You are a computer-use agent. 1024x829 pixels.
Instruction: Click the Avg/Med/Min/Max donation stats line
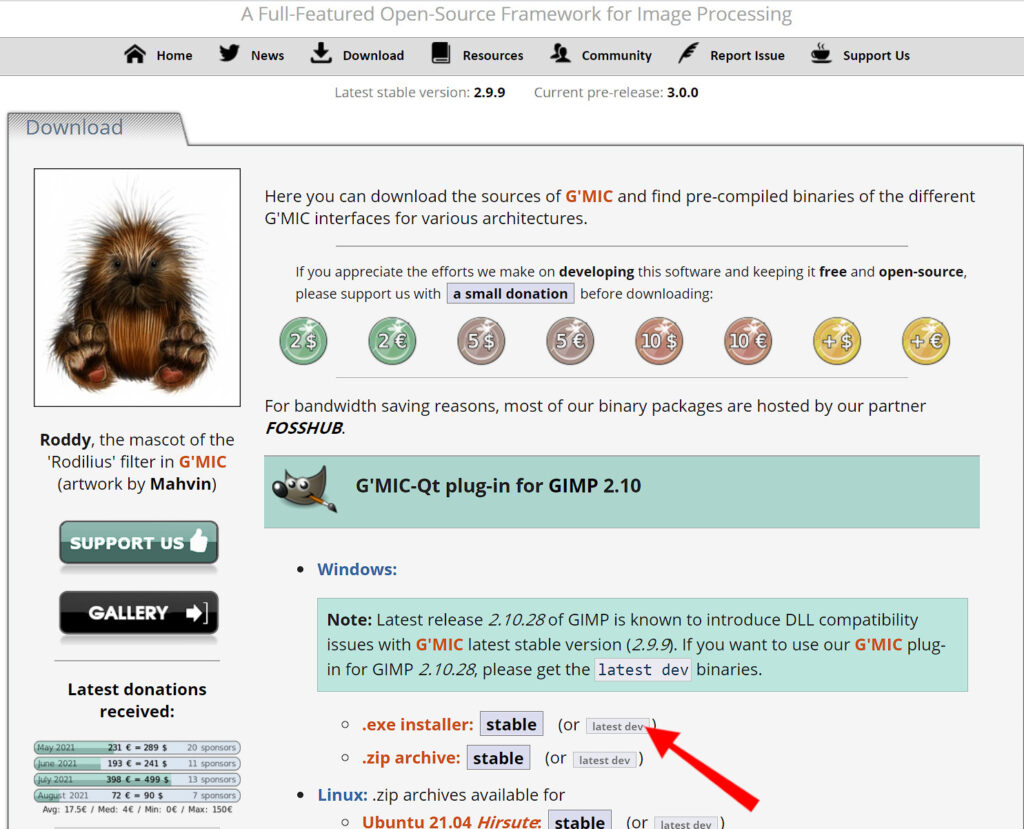(x=137, y=810)
